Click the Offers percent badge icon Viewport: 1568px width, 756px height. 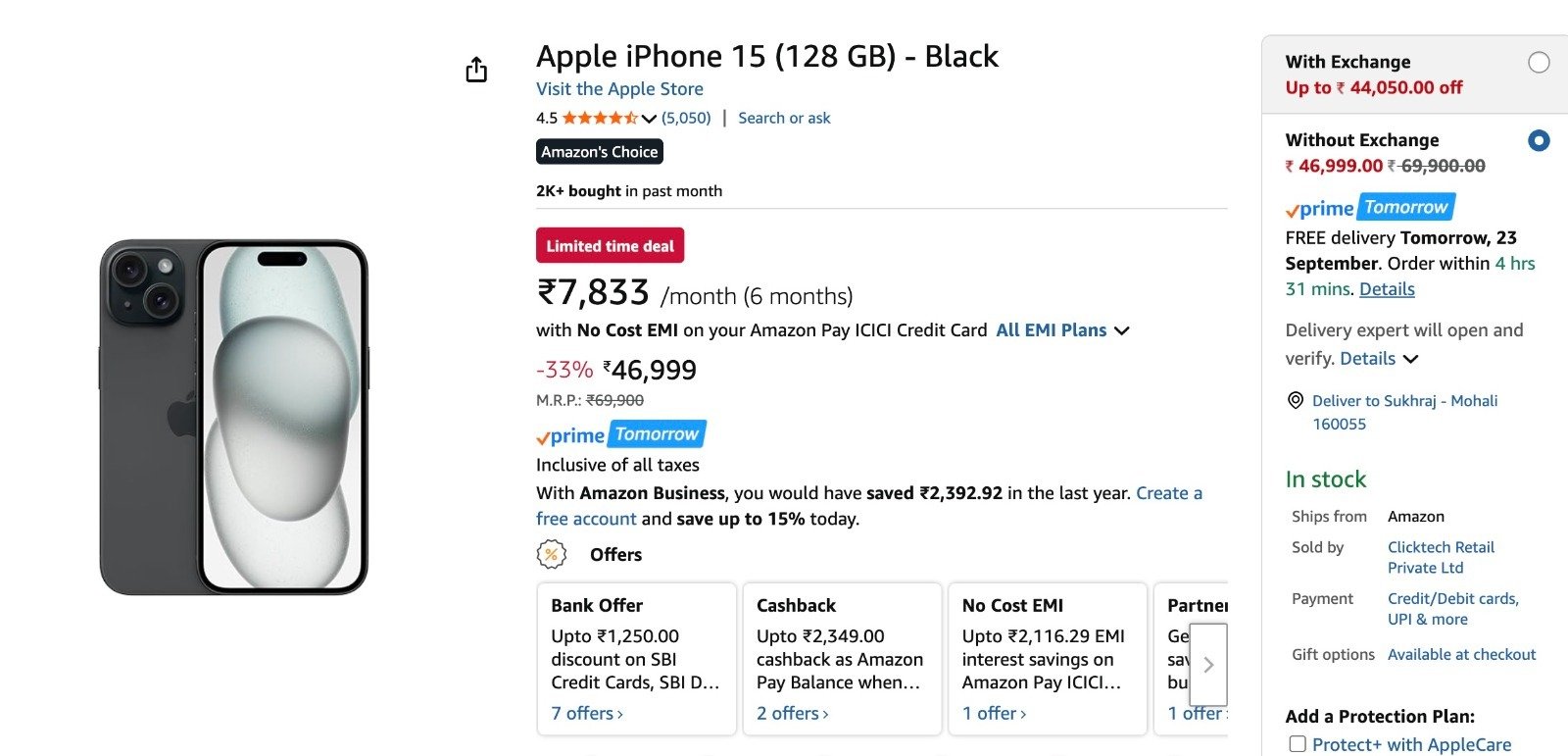point(552,555)
